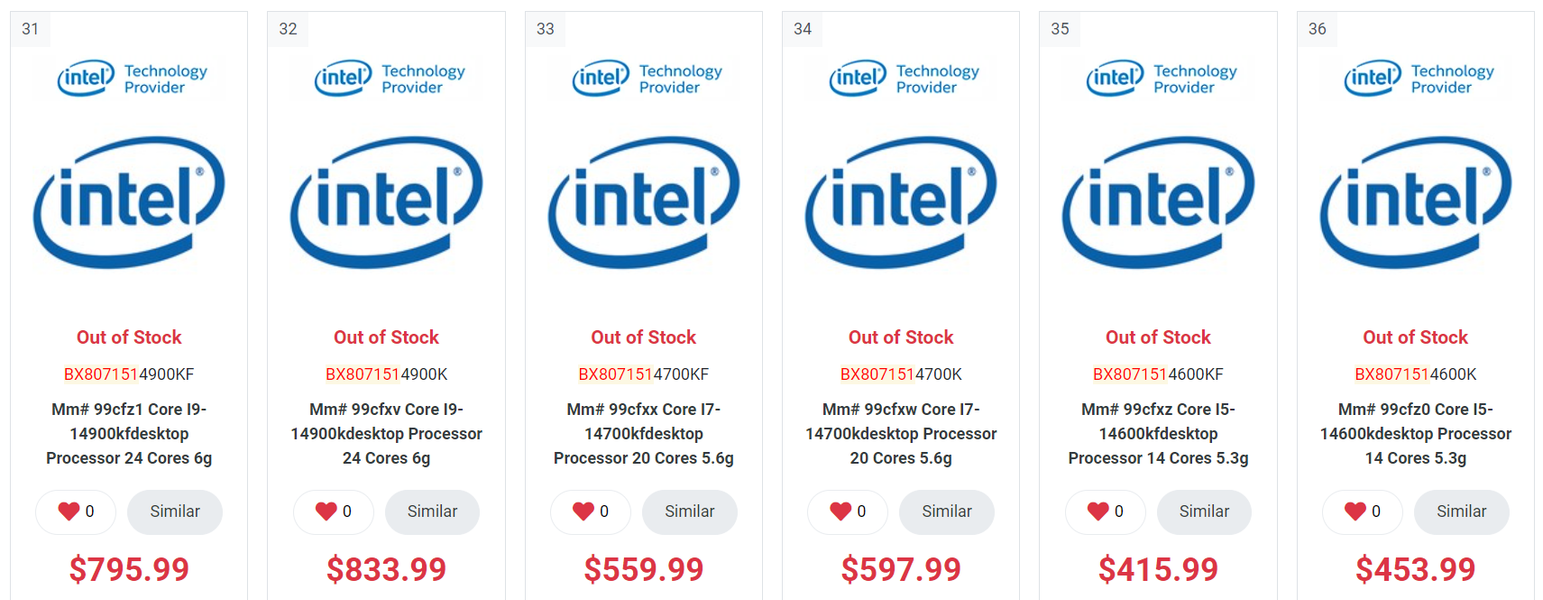Click heart icon on the i9-14900KF card
1543x600 pixels.
click(69, 512)
